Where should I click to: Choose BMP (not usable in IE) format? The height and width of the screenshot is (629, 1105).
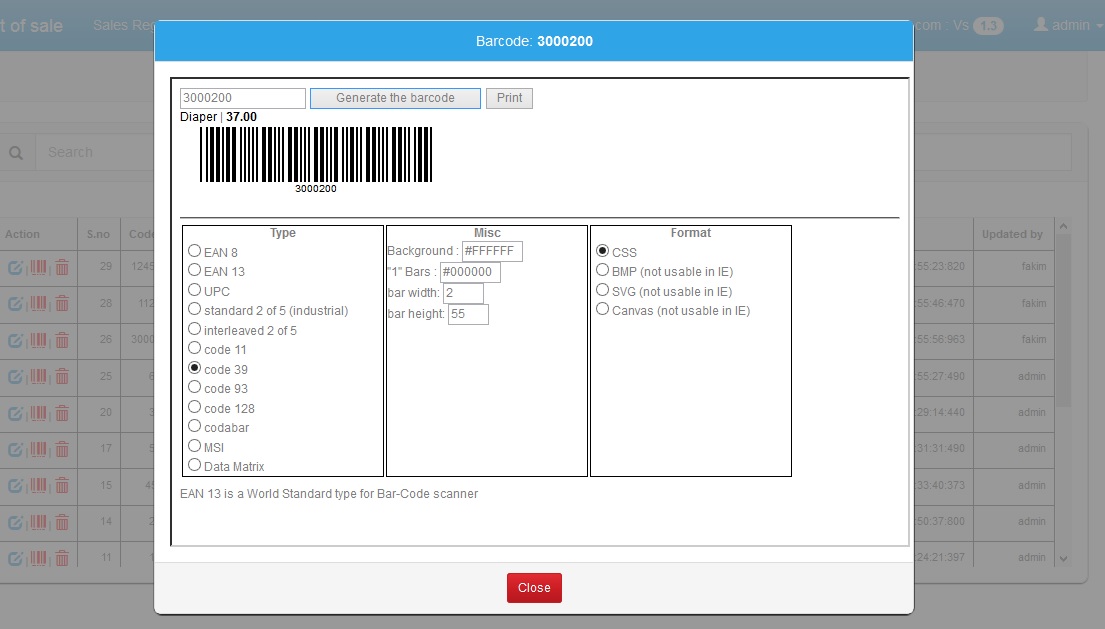click(603, 270)
